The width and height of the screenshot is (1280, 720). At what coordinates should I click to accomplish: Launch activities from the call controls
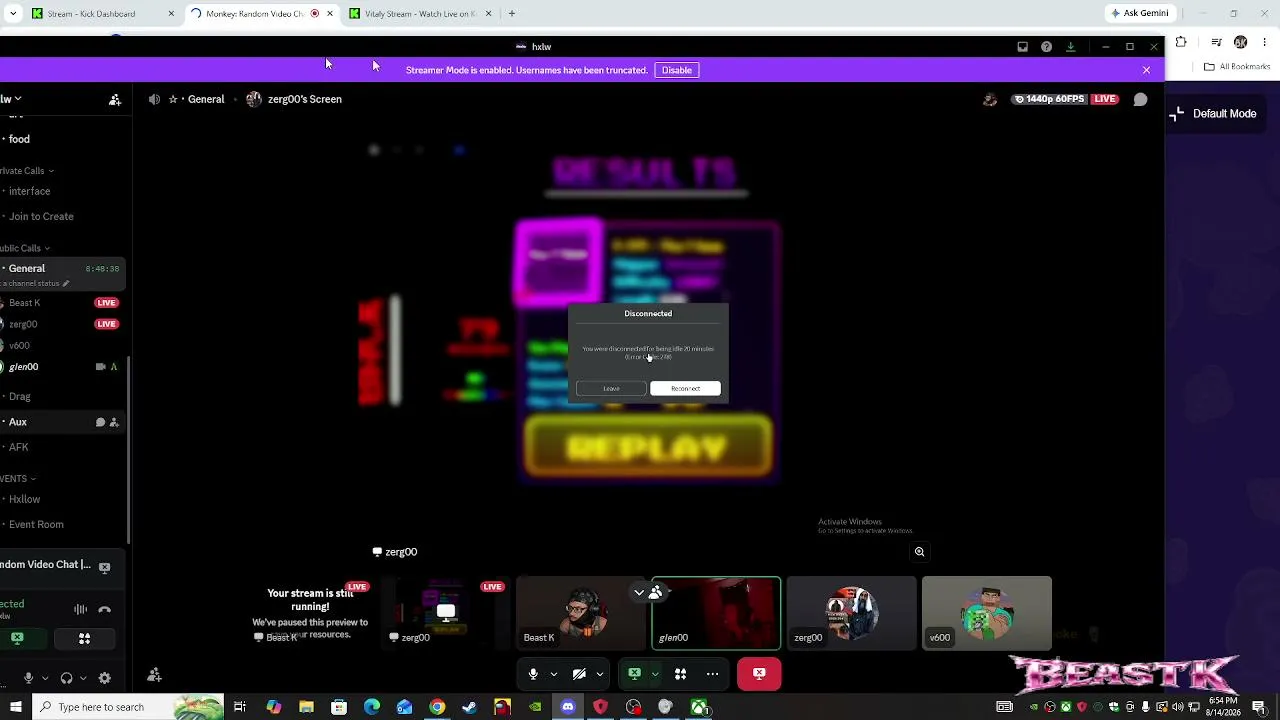(680, 674)
